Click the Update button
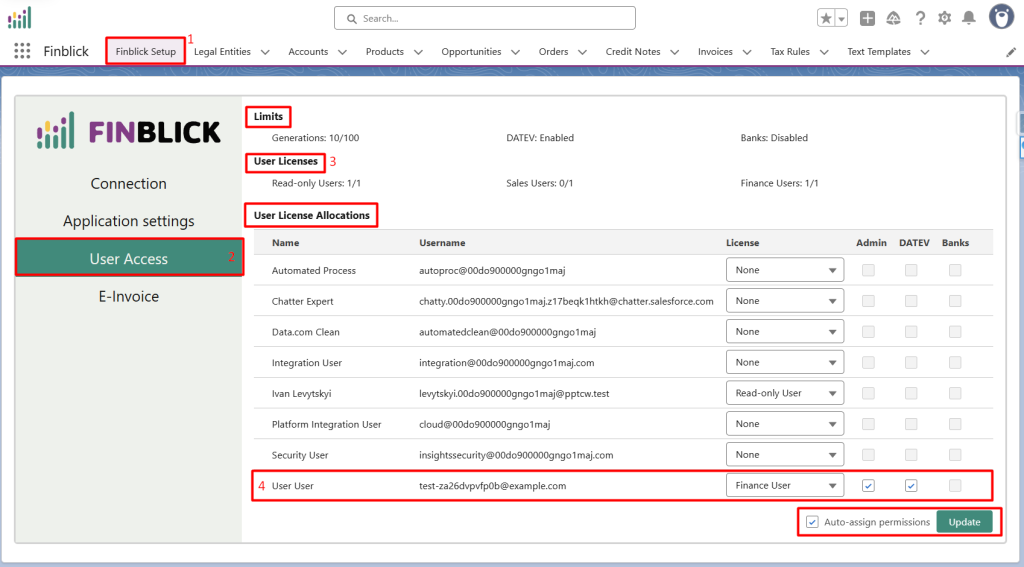 pos(964,522)
